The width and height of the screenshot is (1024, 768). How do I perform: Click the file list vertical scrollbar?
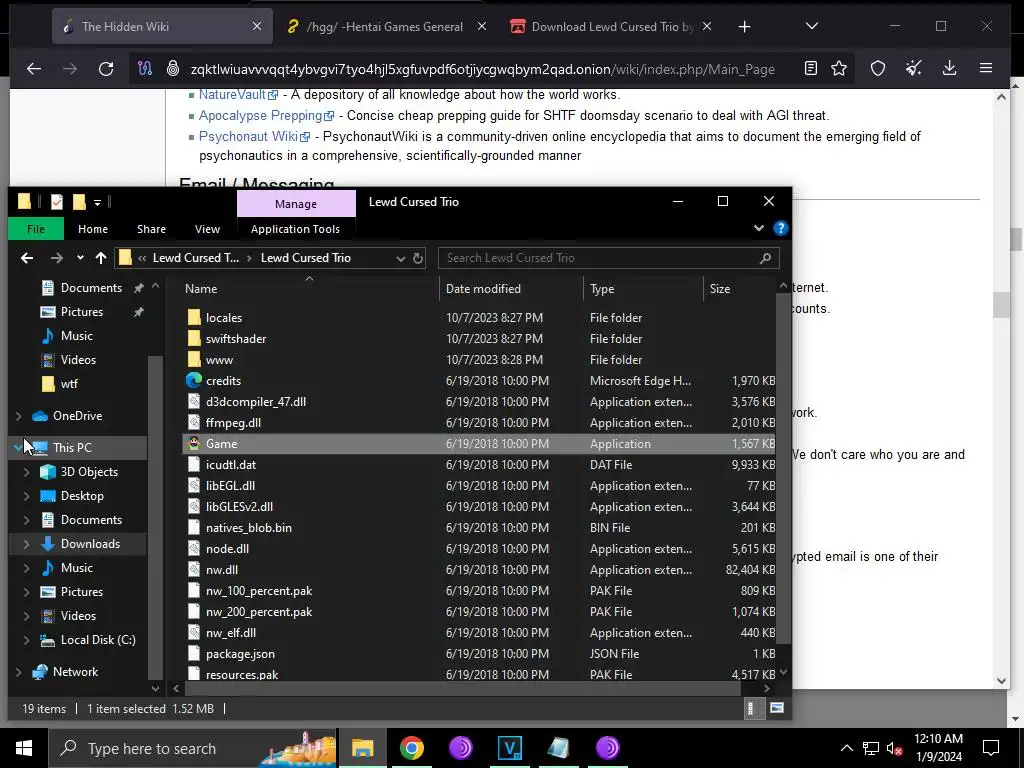(783, 468)
